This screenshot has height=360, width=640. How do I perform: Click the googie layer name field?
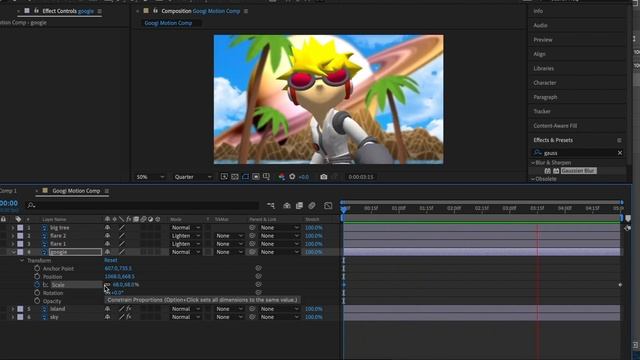[75, 252]
